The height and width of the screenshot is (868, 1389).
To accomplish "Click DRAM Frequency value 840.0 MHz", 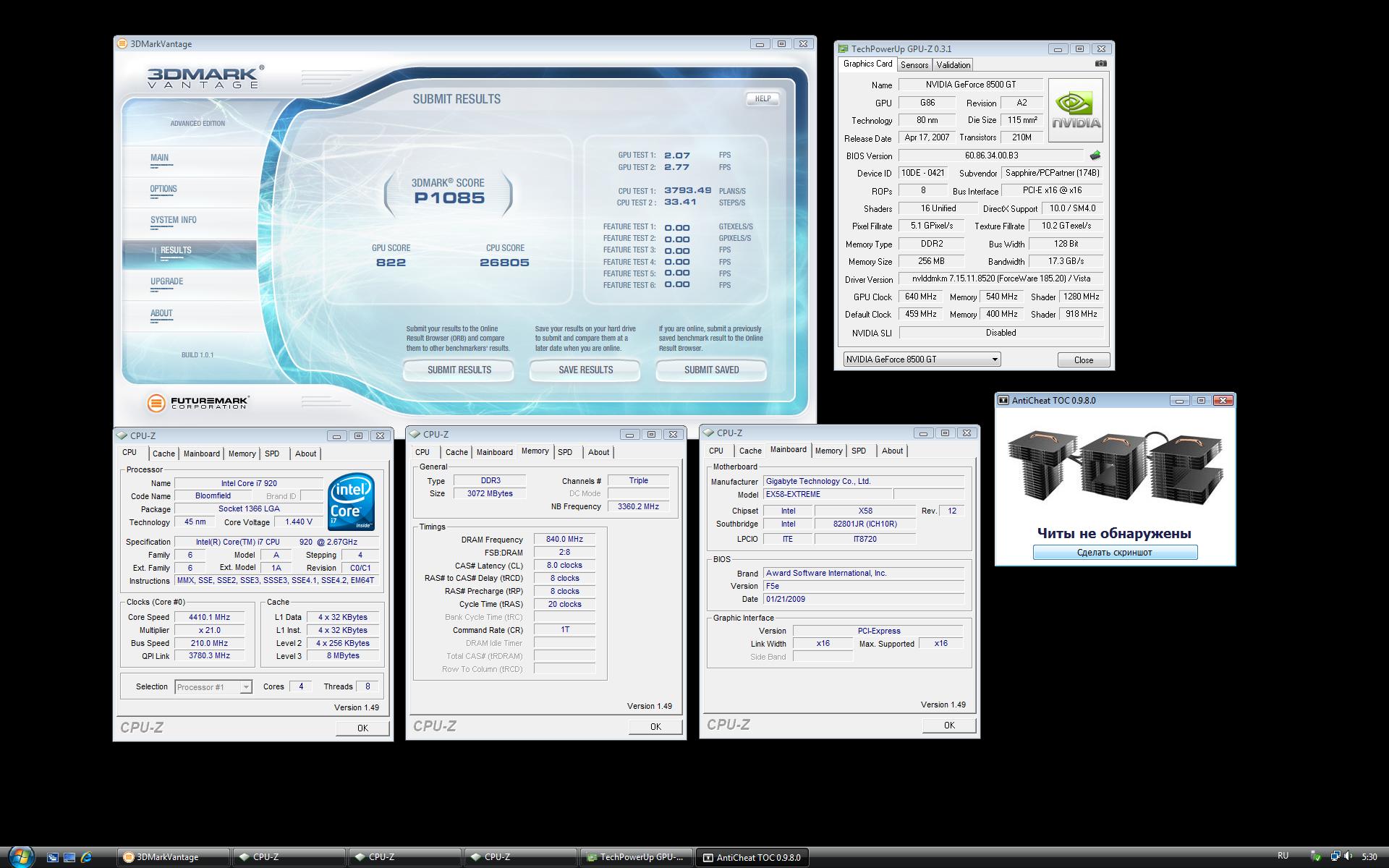I will pyautogui.click(x=564, y=539).
